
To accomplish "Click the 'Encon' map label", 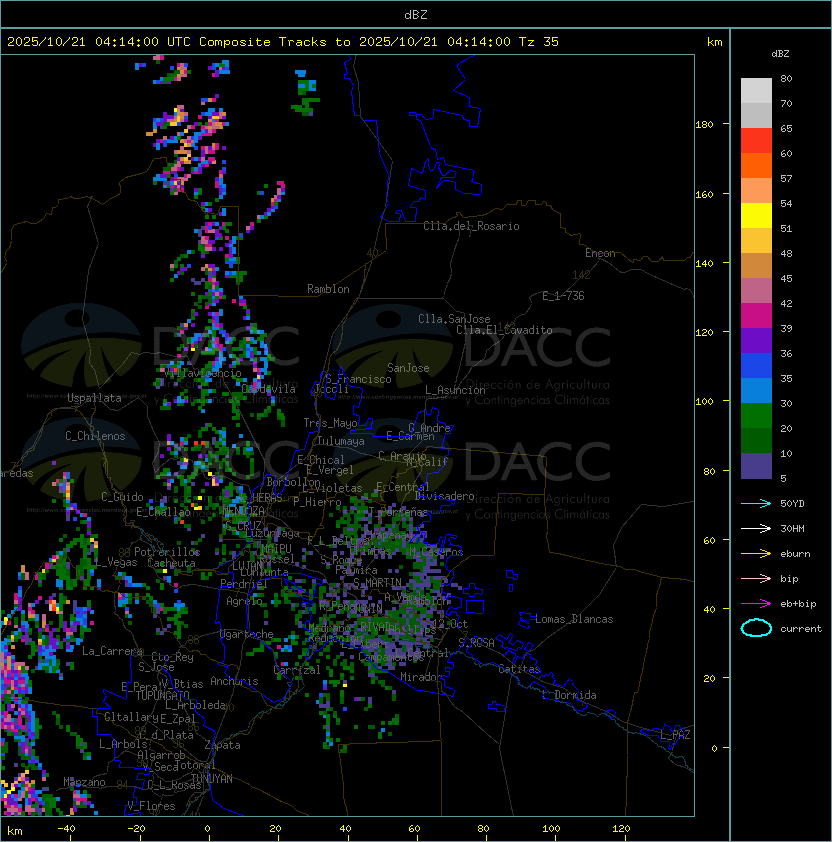I will [600, 253].
